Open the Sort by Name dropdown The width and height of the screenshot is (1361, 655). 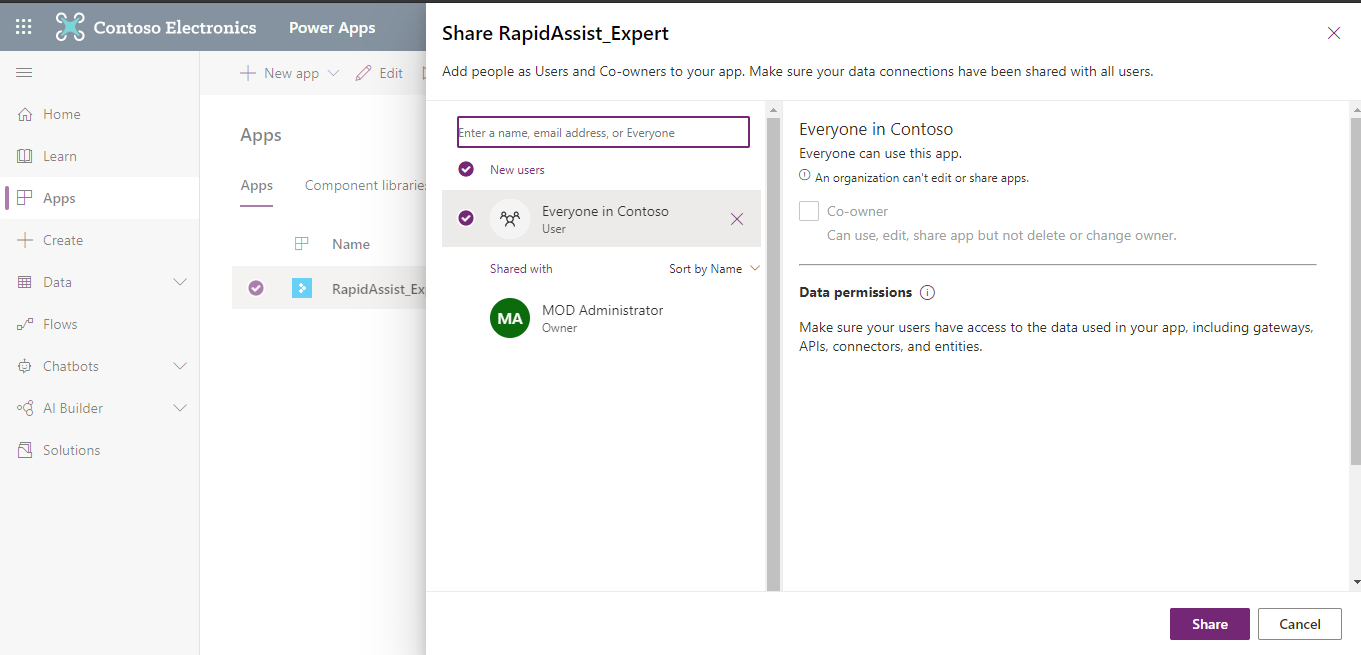click(x=714, y=268)
